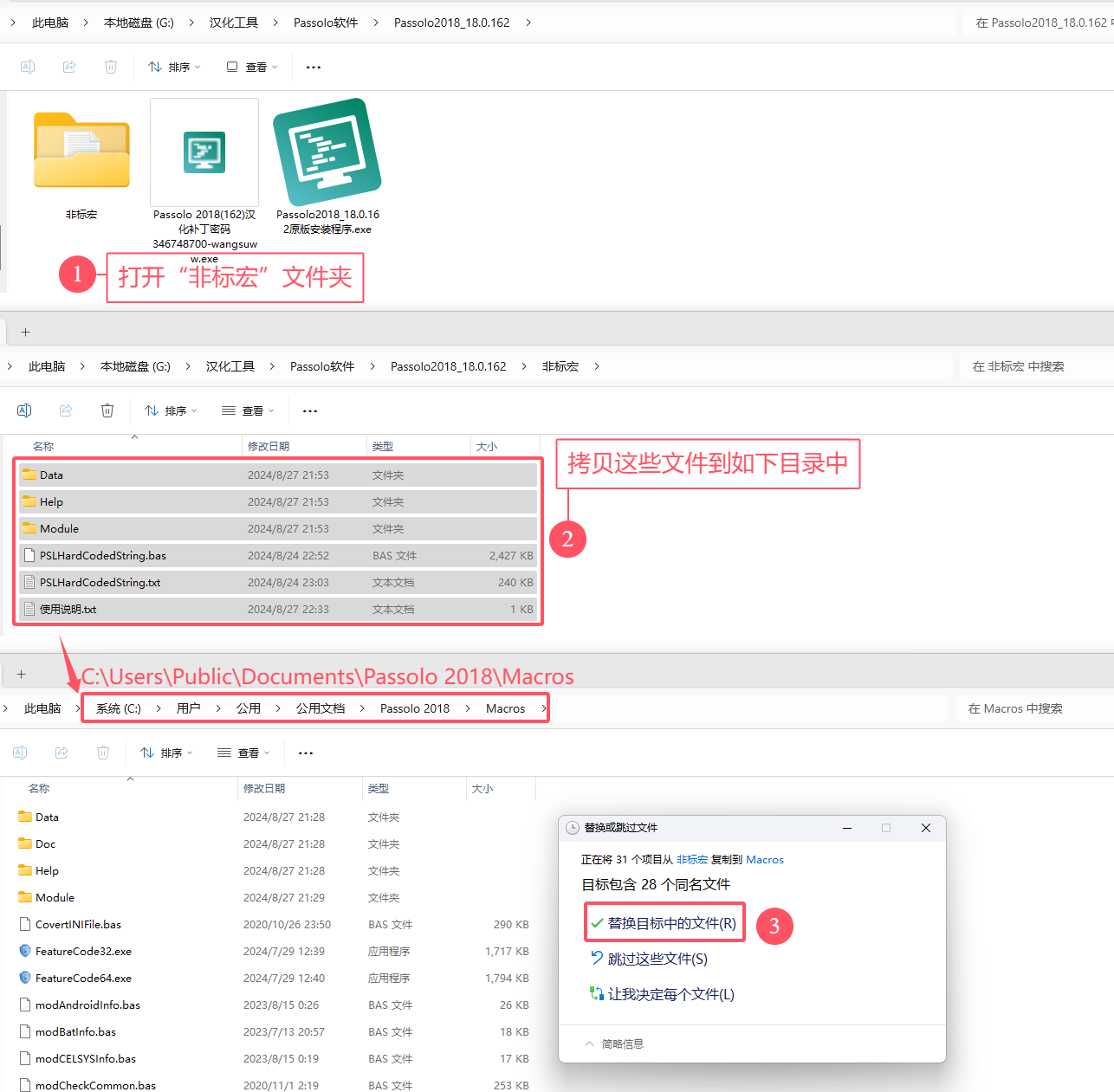Click 系统 (C:) in the Macros window breadcrumb
Viewport: 1114px width, 1092px height.
[119, 708]
